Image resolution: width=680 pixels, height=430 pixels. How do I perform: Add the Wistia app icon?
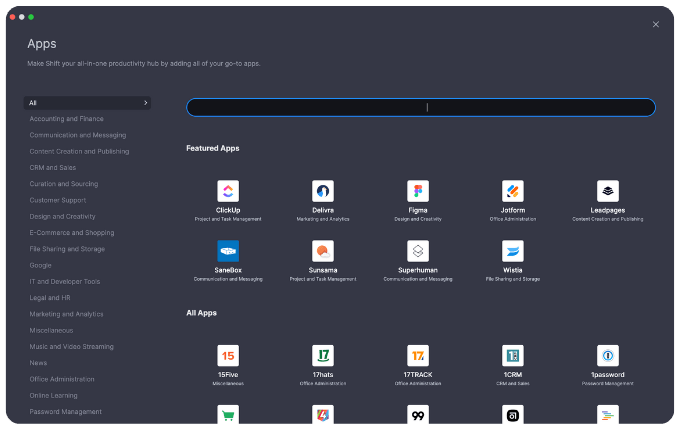pos(512,251)
